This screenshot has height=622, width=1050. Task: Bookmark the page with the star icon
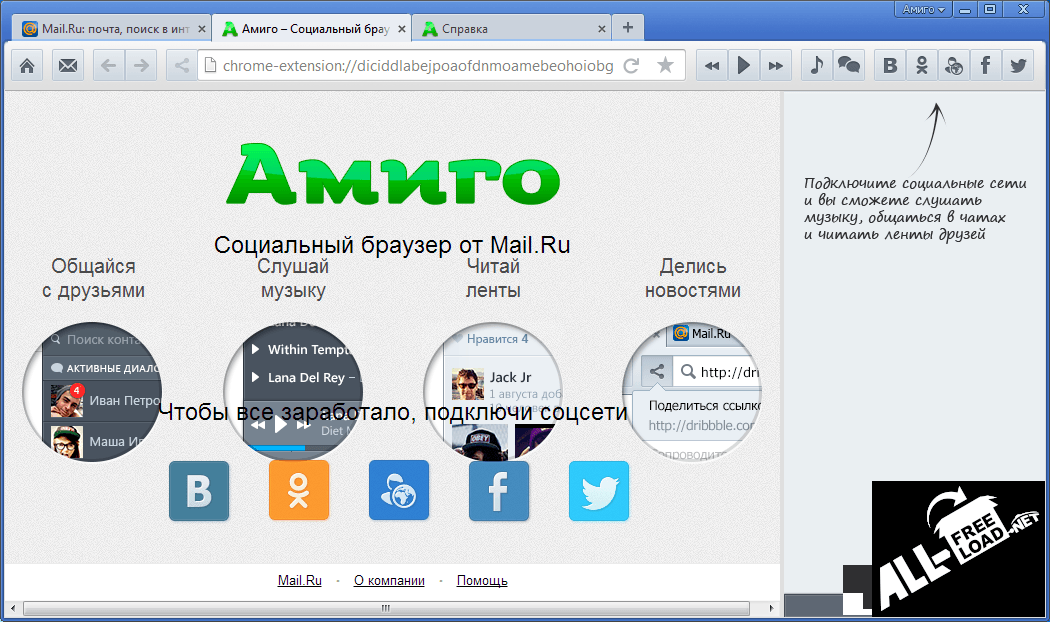665,66
